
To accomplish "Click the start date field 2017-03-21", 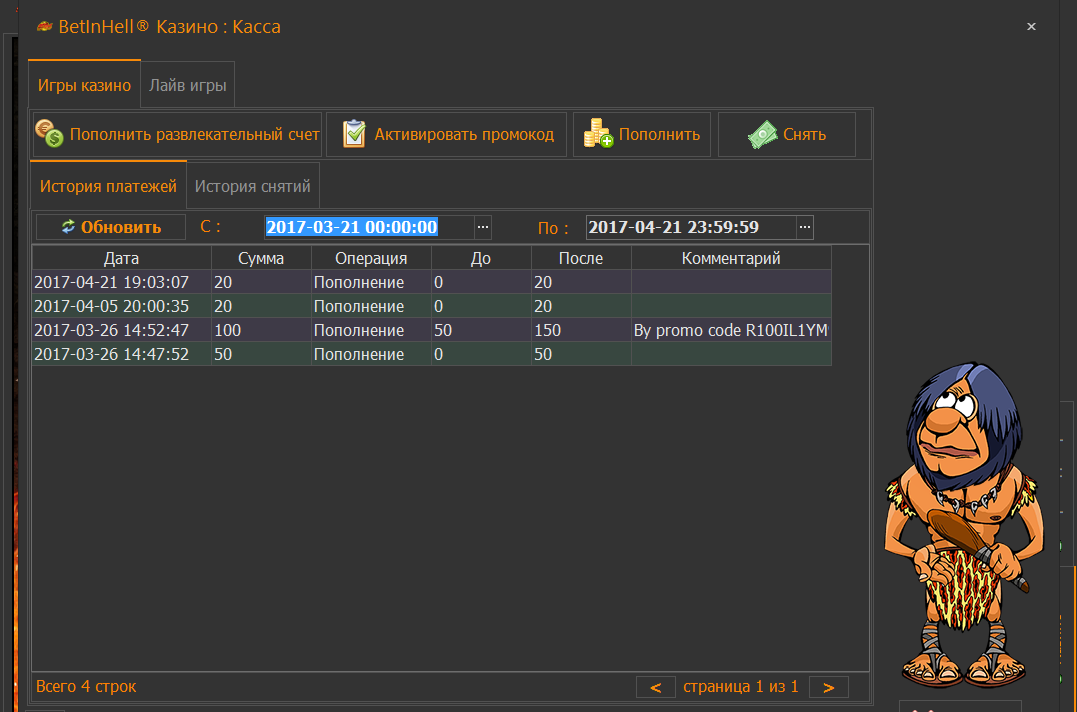I will [x=351, y=227].
